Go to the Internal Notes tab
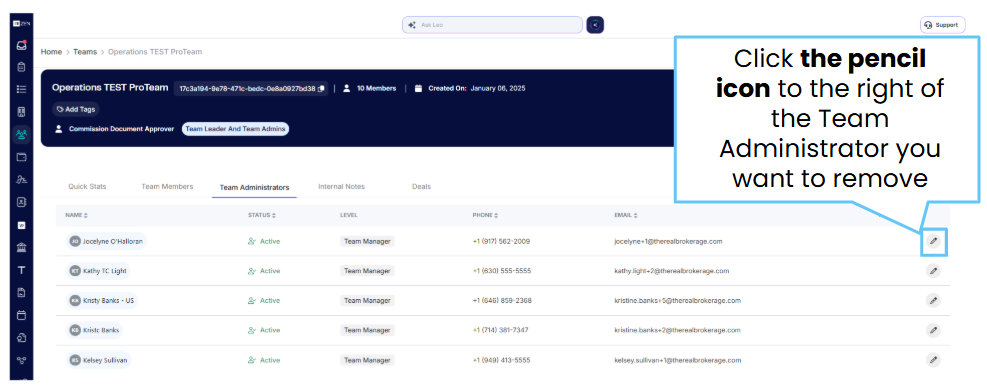Screen dimensions: 987x389 (x=341, y=186)
